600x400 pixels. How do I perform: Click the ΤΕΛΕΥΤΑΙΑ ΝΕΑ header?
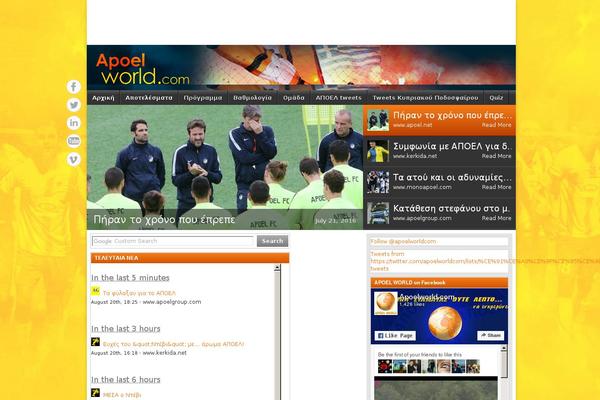click(190, 258)
